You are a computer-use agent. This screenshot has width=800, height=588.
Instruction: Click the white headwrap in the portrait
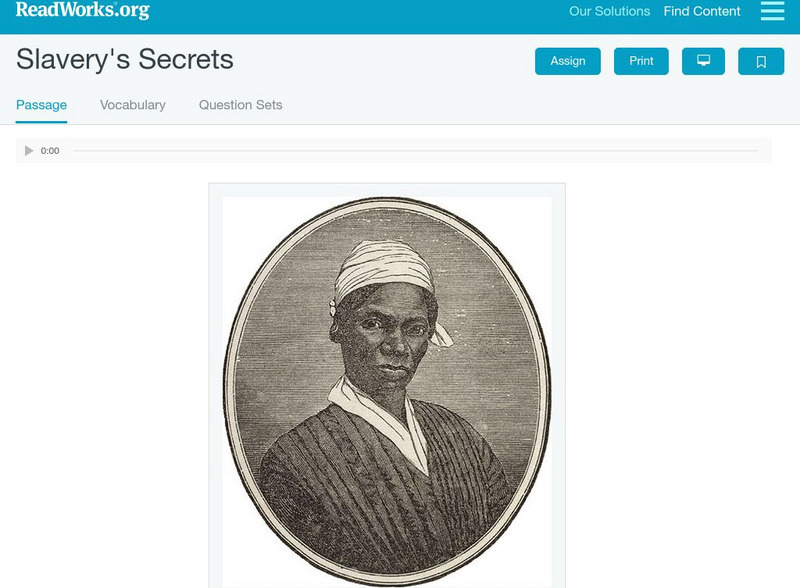point(384,267)
